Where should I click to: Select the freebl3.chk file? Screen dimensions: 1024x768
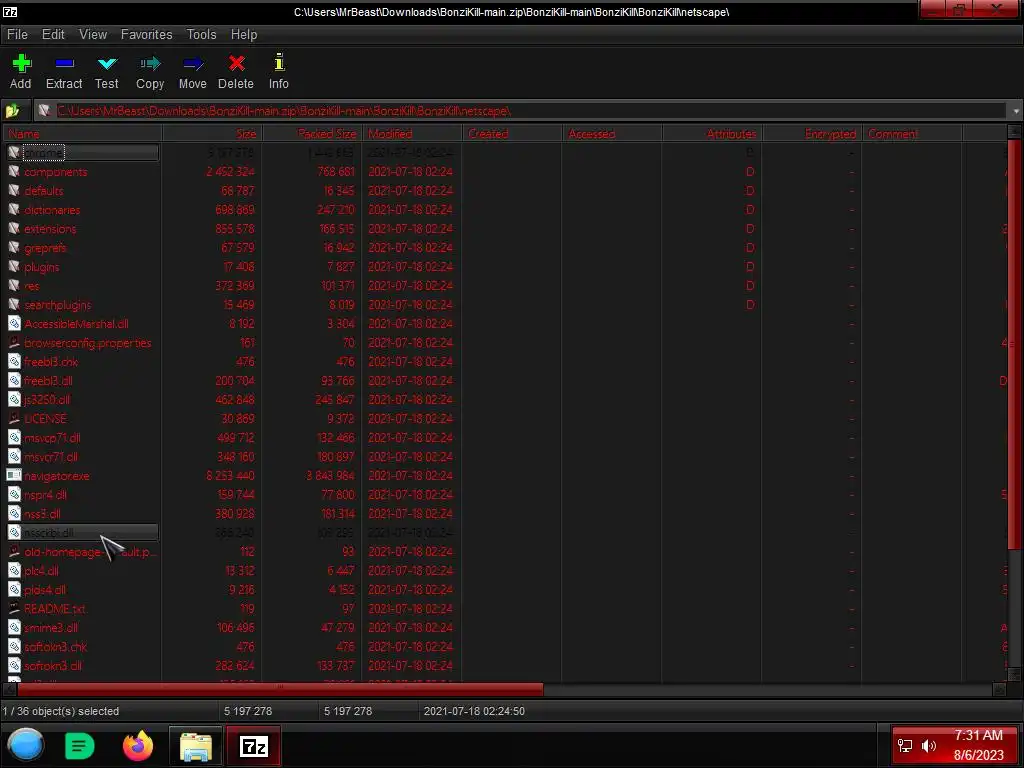[x=51, y=361]
